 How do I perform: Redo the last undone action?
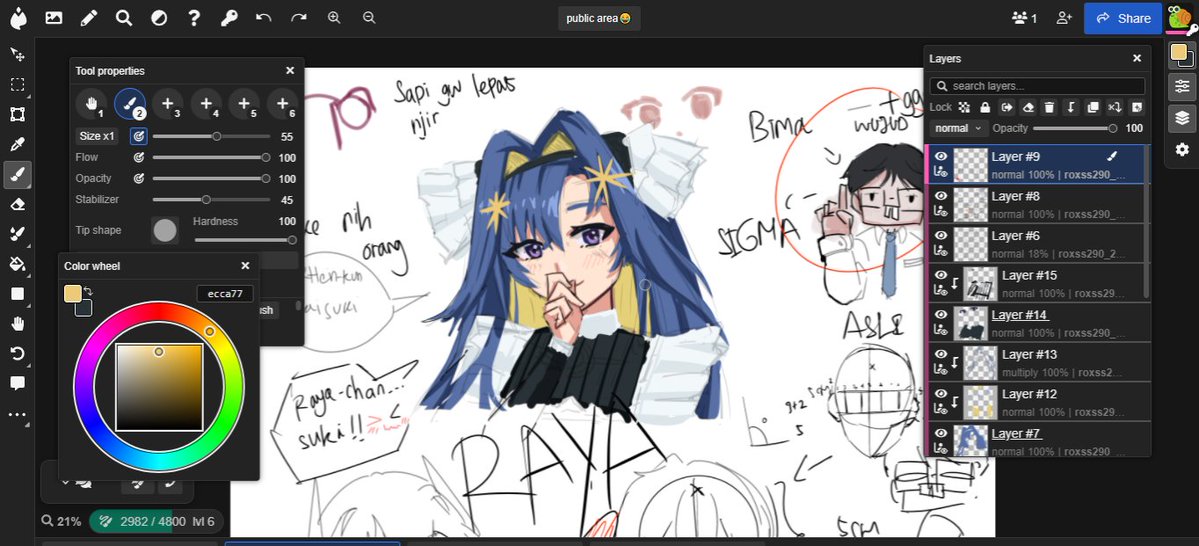299,18
